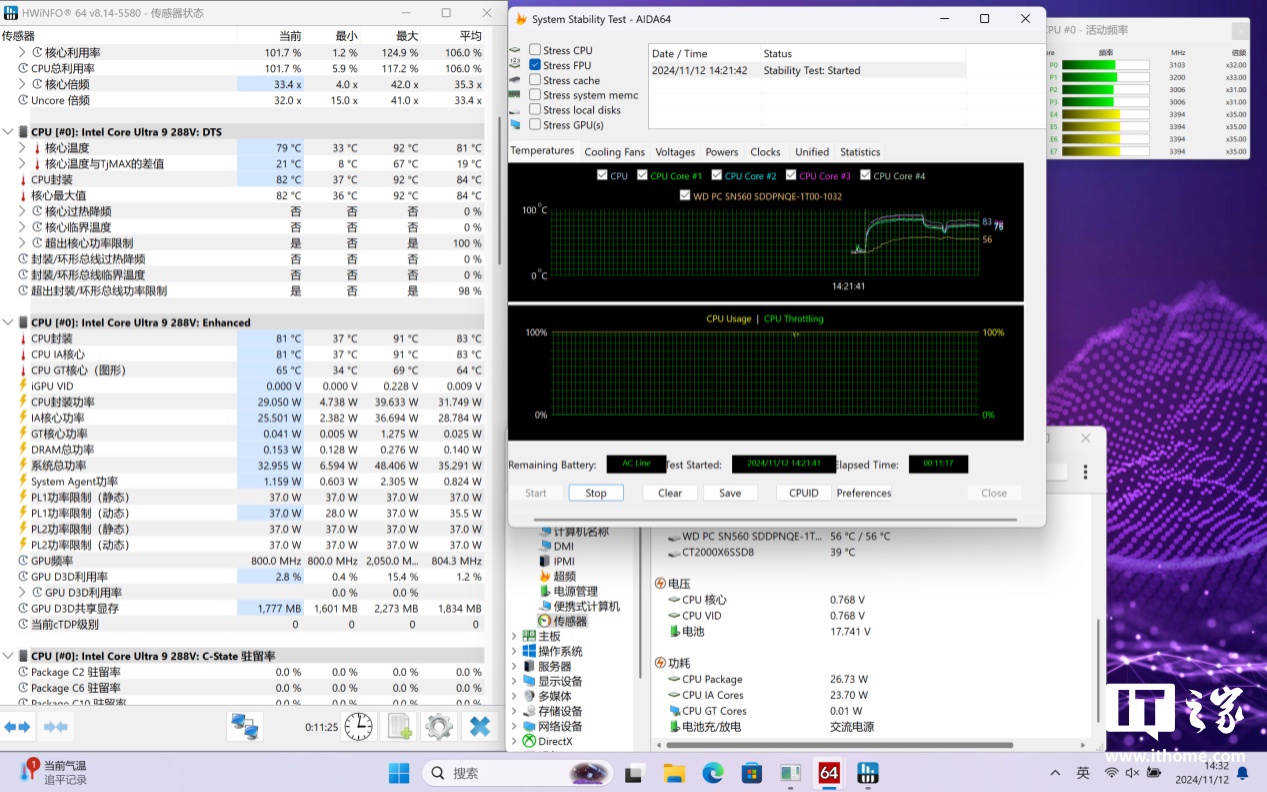Click the Preferences button

[x=863, y=493]
